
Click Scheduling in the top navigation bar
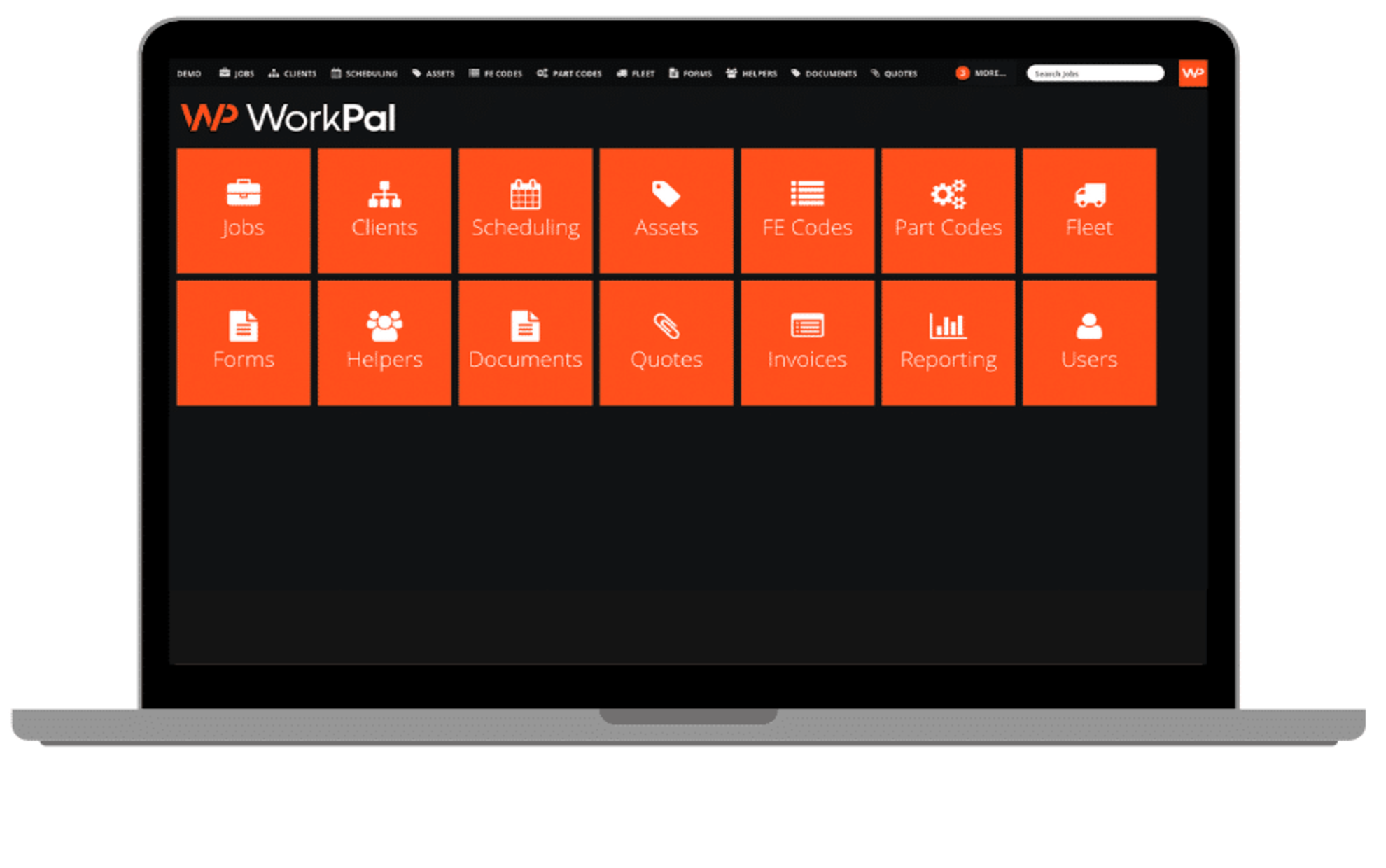click(365, 73)
